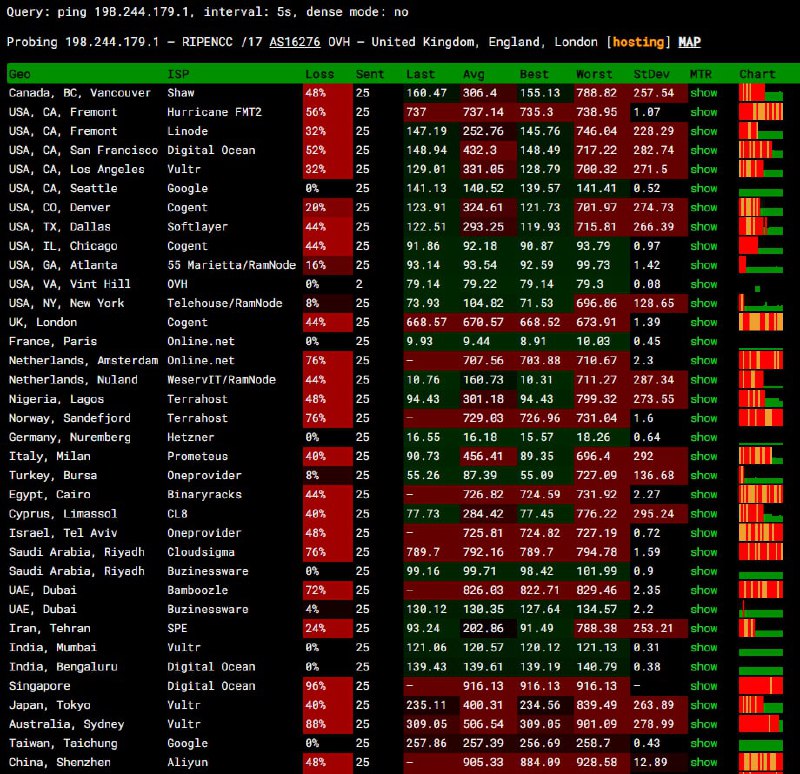Show MTR for Egypt, Cairo Binaryracks

click(703, 494)
